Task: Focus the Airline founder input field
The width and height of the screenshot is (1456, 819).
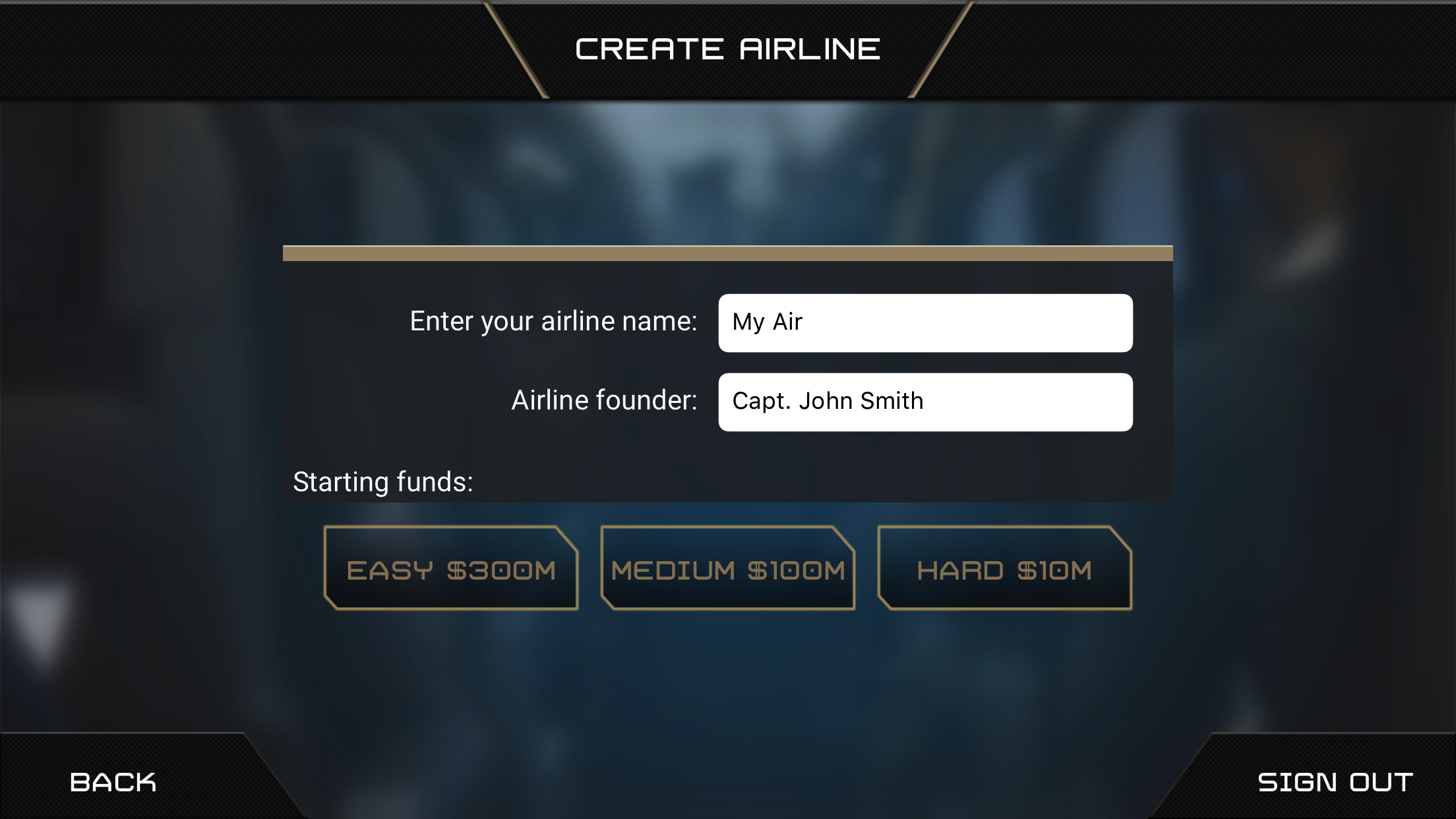Action: point(926,402)
